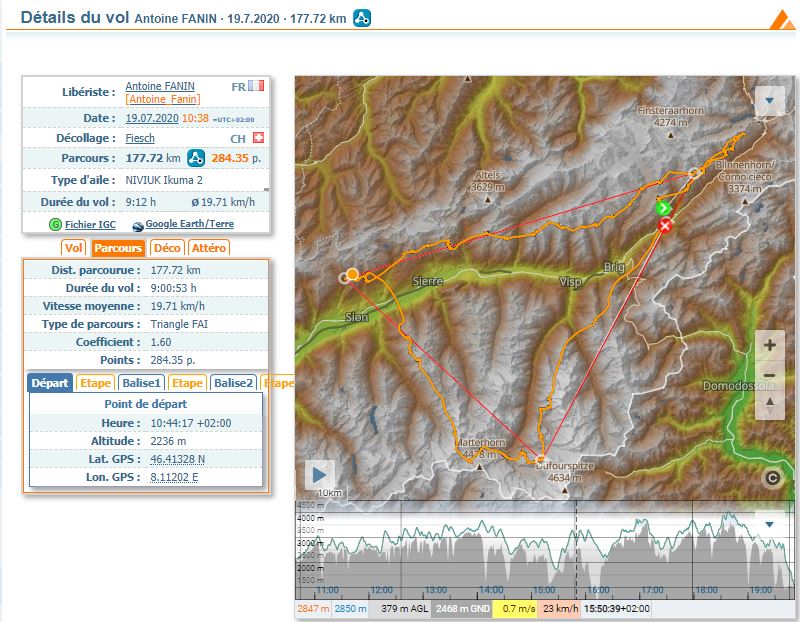This screenshot has width=800, height=622.
Task: Click the small arrow below zoom controls
Action: pos(769,404)
